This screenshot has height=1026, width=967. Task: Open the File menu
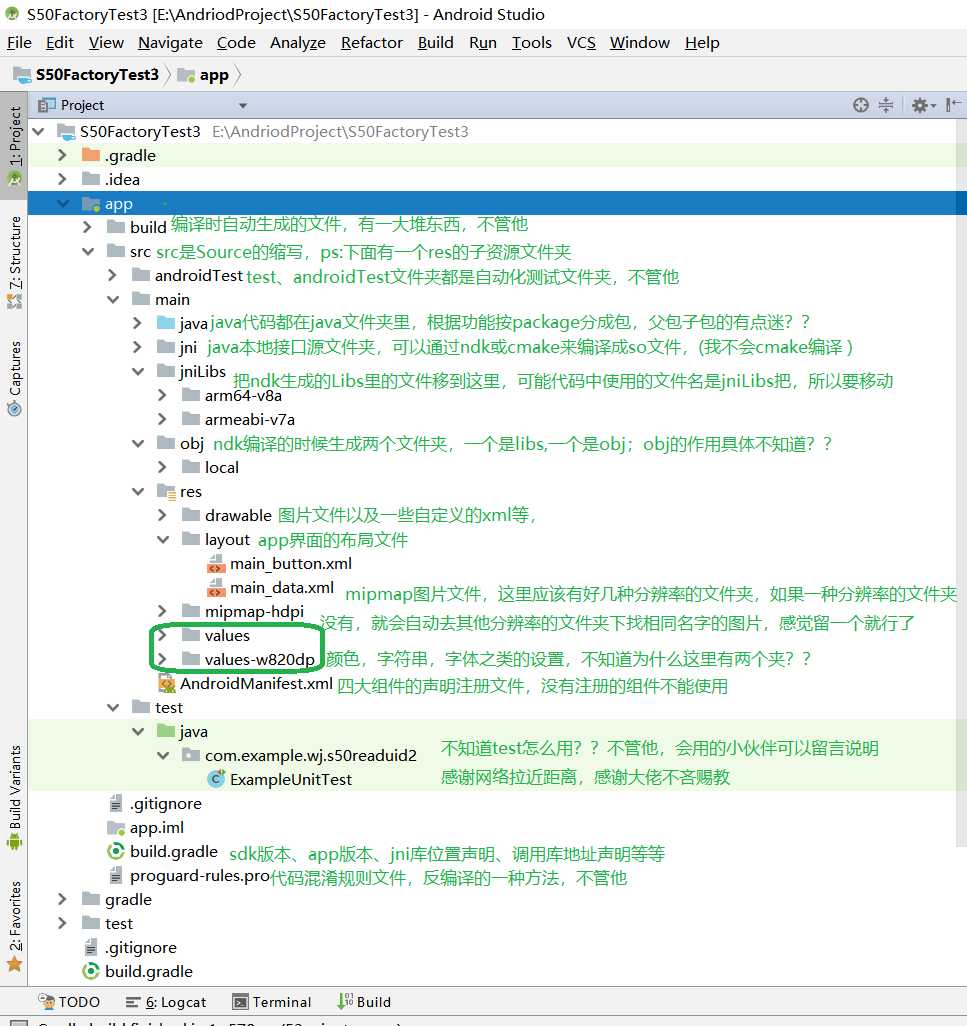[x=19, y=43]
